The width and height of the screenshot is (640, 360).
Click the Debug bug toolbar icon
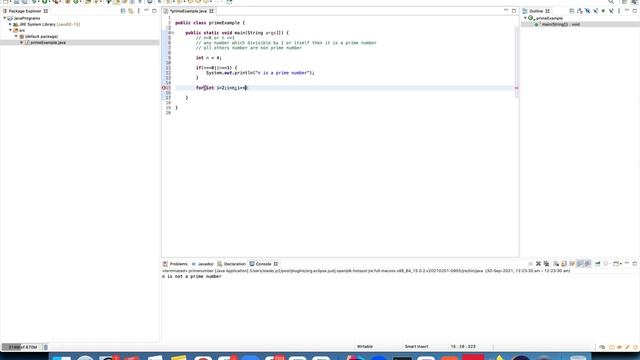pyautogui.click(x=35, y=2)
